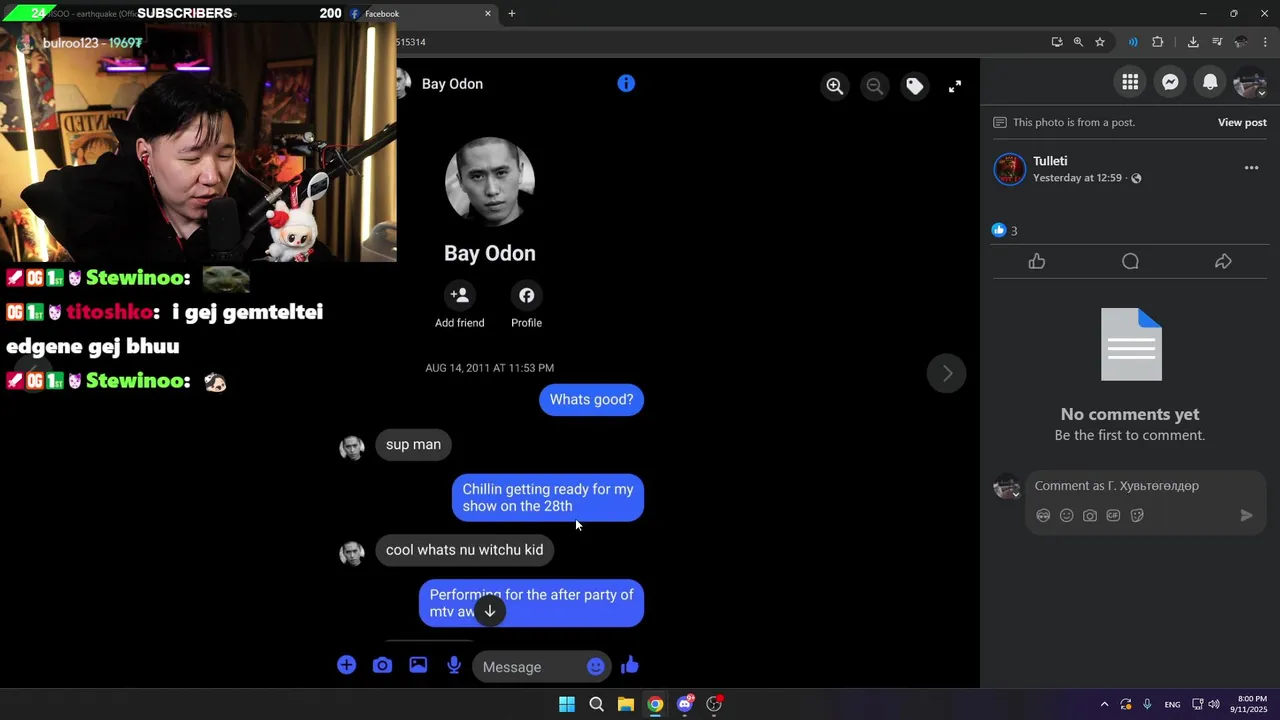Zoom out of the photo

click(x=875, y=87)
